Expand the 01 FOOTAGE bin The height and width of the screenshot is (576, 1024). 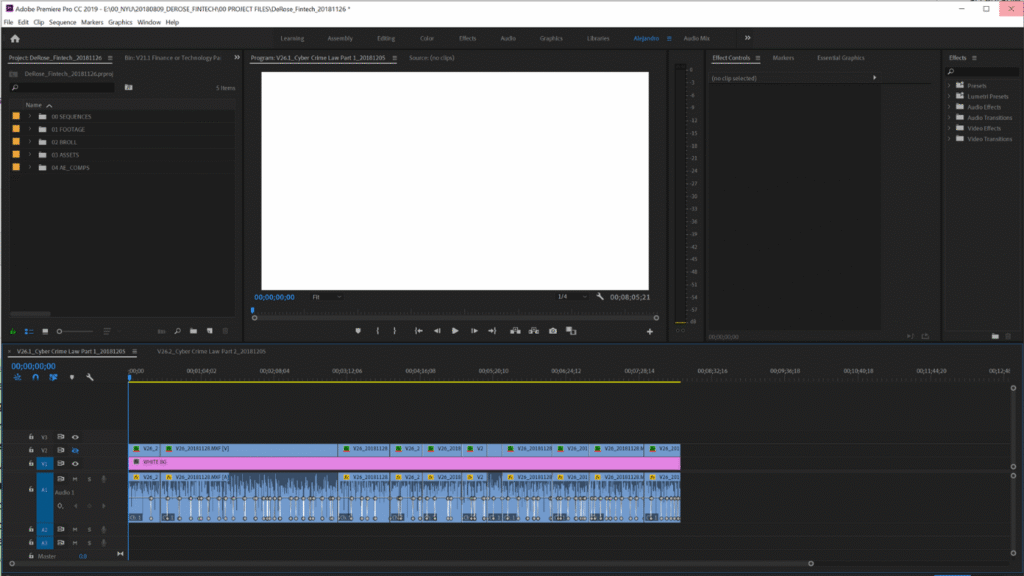[29, 129]
